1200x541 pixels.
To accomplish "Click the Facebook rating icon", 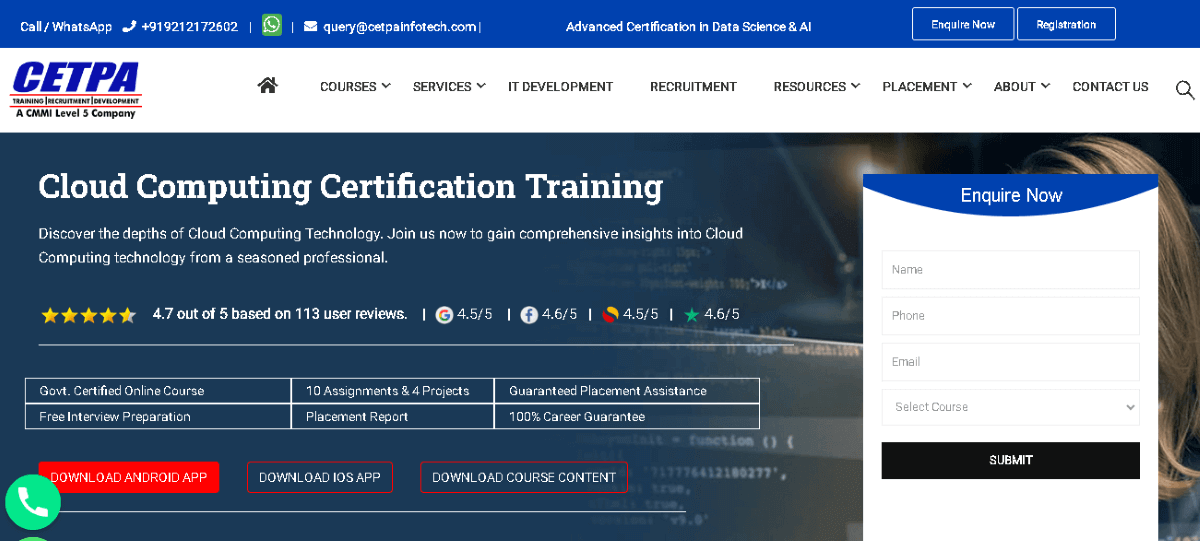I will pyautogui.click(x=529, y=314).
